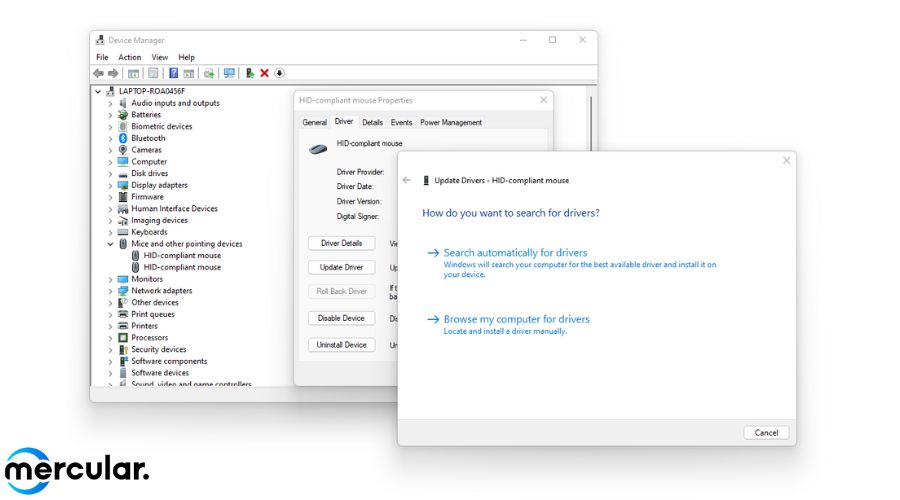The width and height of the screenshot is (900, 500).
Task: Click Cancel in Update Drivers dialog
Action: point(766,433)
